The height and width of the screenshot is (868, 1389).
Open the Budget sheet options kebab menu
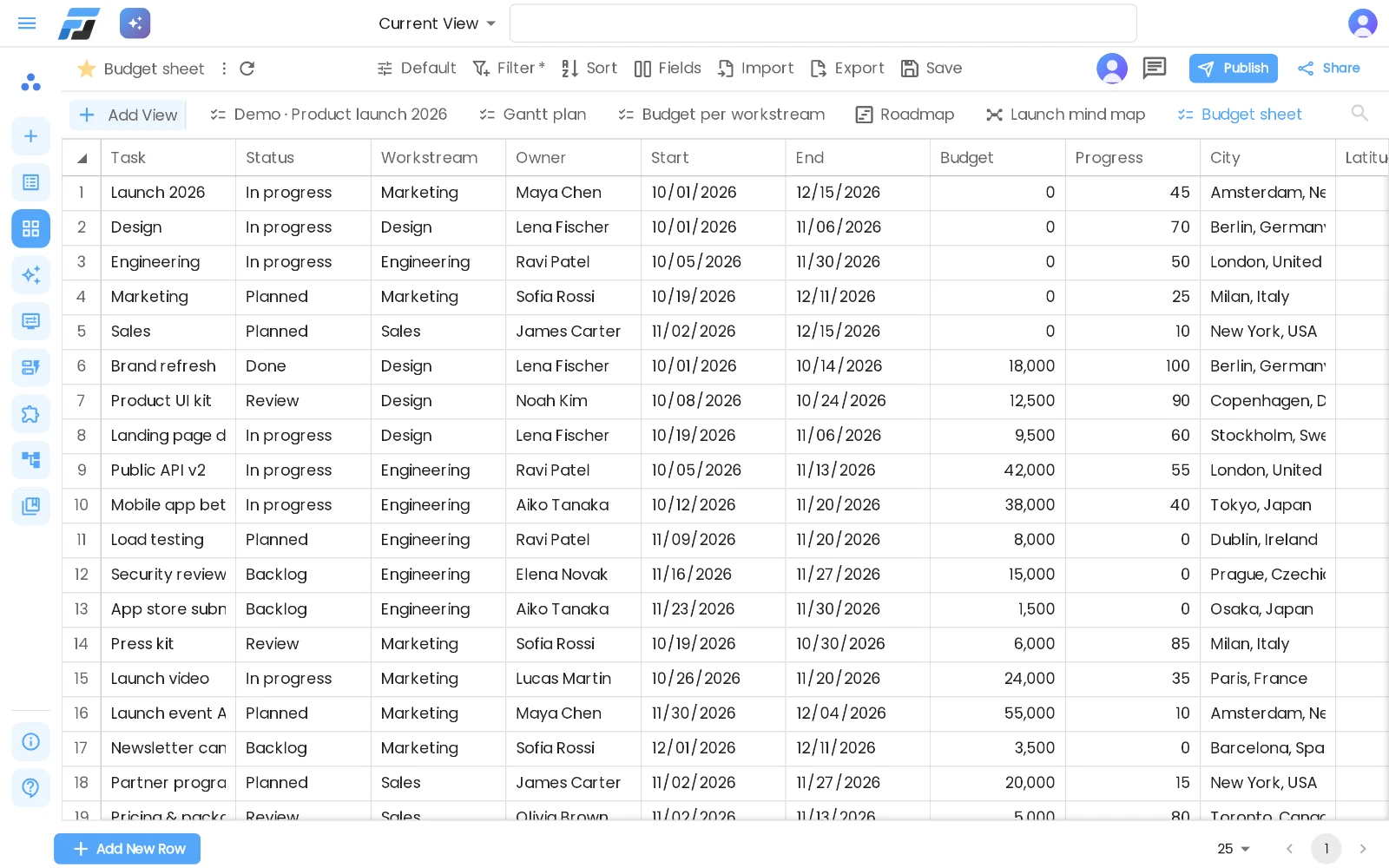224,69
